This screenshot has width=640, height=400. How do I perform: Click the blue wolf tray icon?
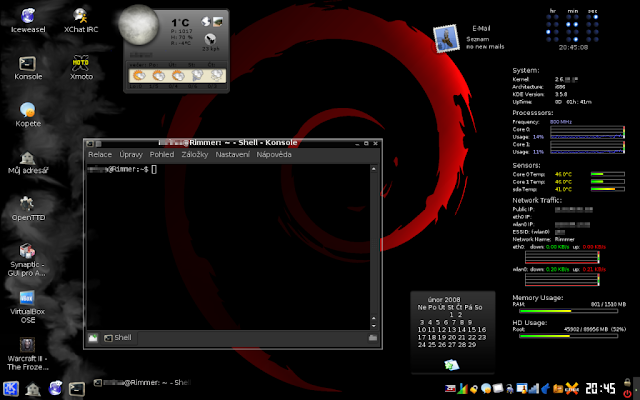click(545, 389)
